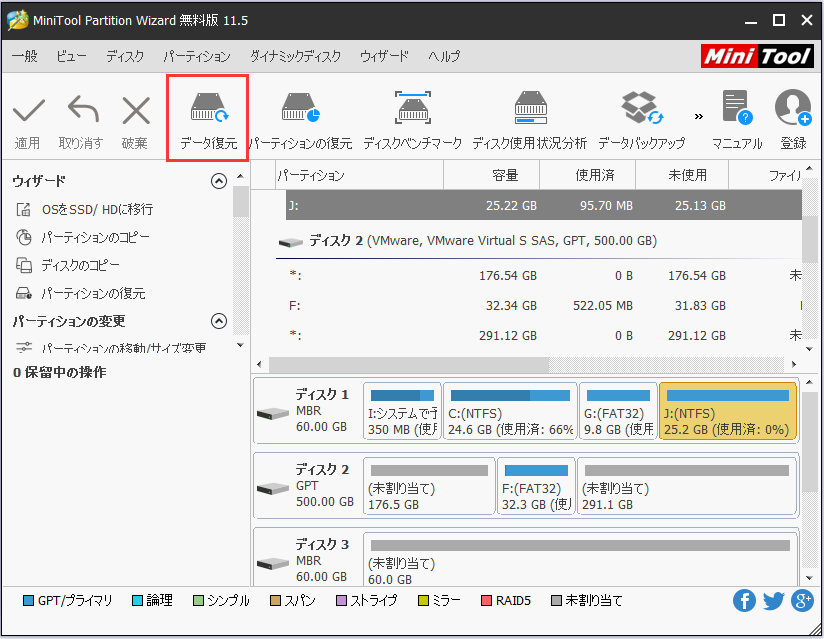Select the F: 32.34 GB partition row

pos(544,306)
